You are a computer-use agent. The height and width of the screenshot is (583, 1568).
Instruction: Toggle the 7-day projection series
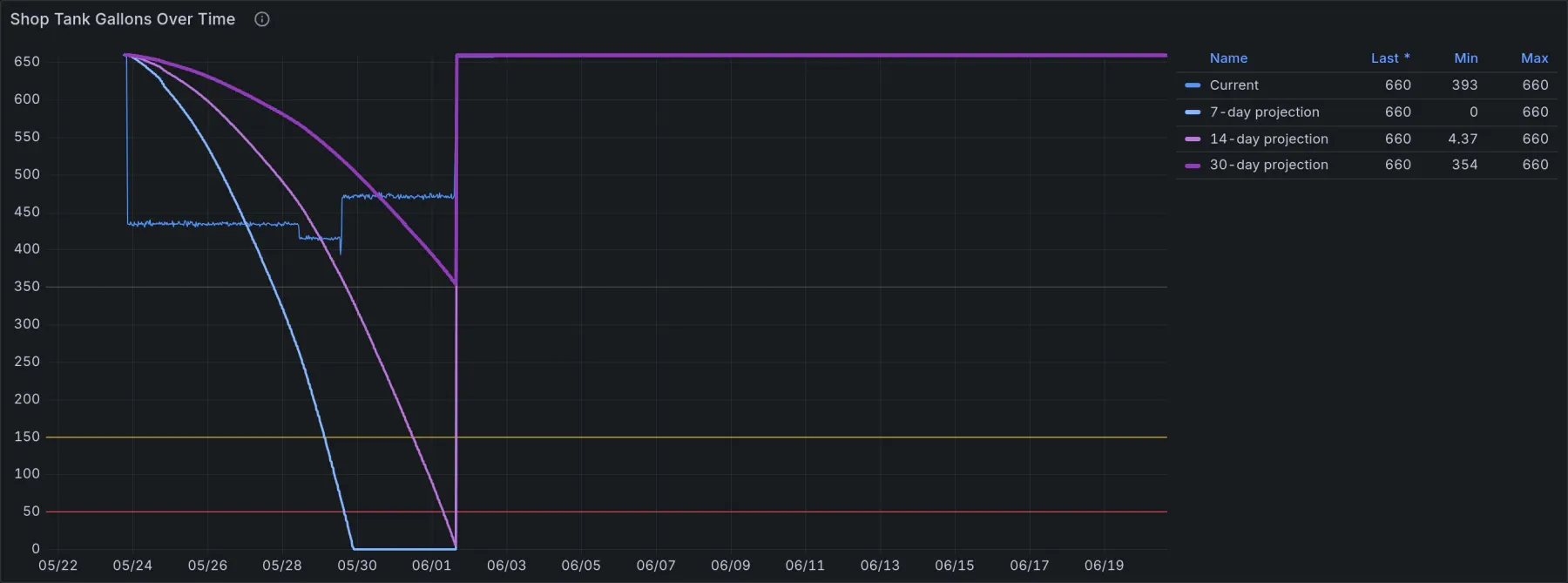1264,112
